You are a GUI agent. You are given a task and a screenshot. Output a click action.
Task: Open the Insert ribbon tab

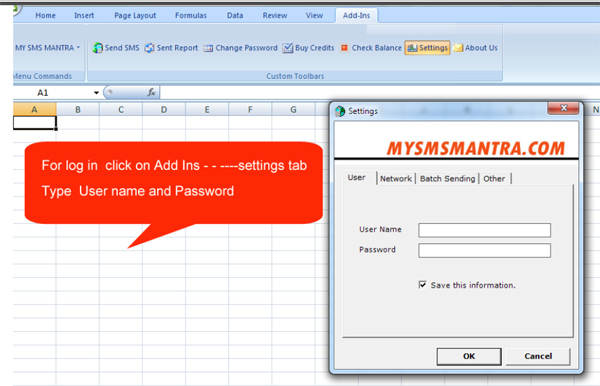click(84, 16)
